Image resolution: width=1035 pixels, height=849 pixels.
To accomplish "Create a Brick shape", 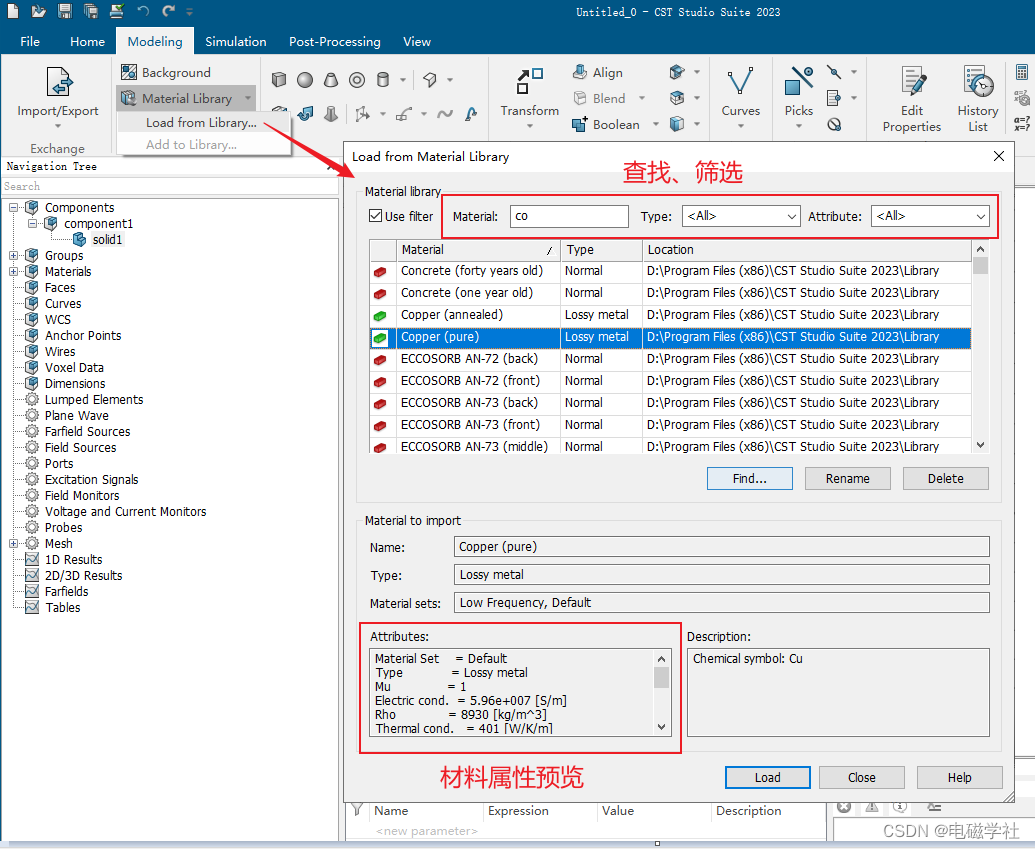I will 279,80.
